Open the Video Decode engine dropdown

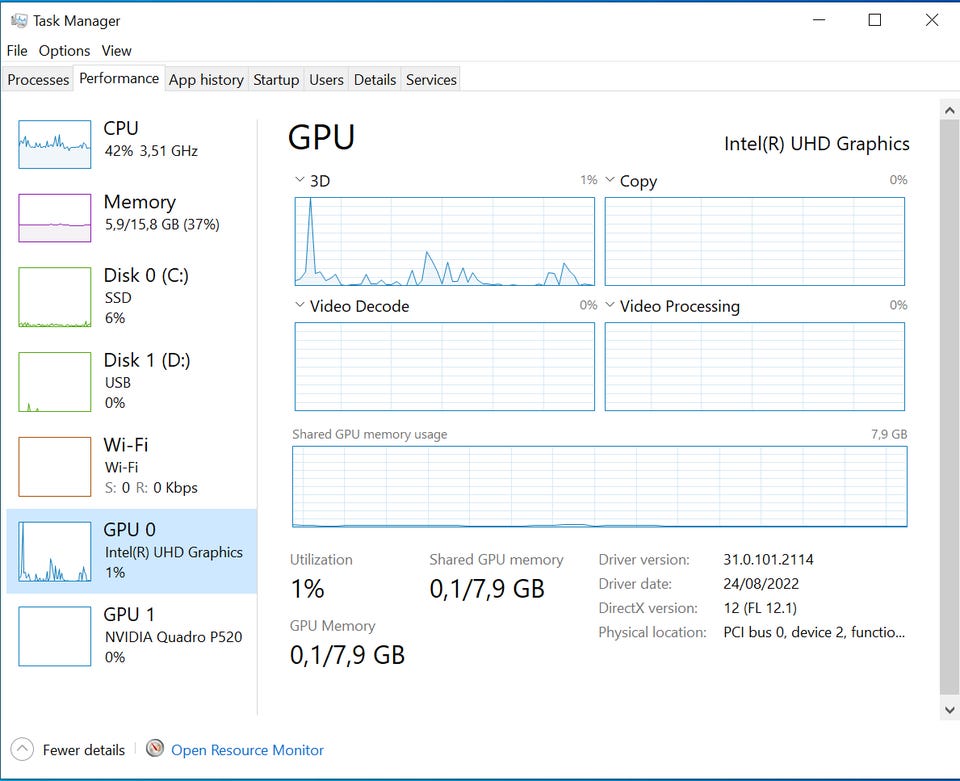(300, 305)
